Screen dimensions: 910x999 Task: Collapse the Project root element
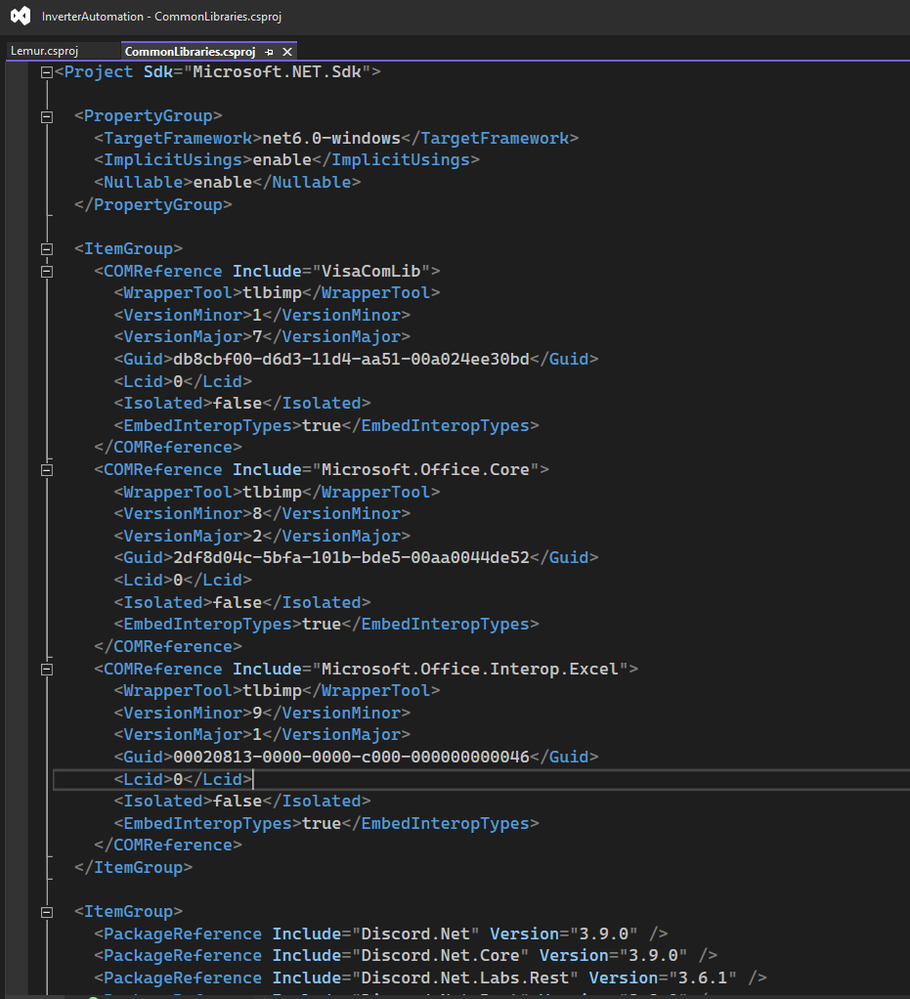pos(47,73)
